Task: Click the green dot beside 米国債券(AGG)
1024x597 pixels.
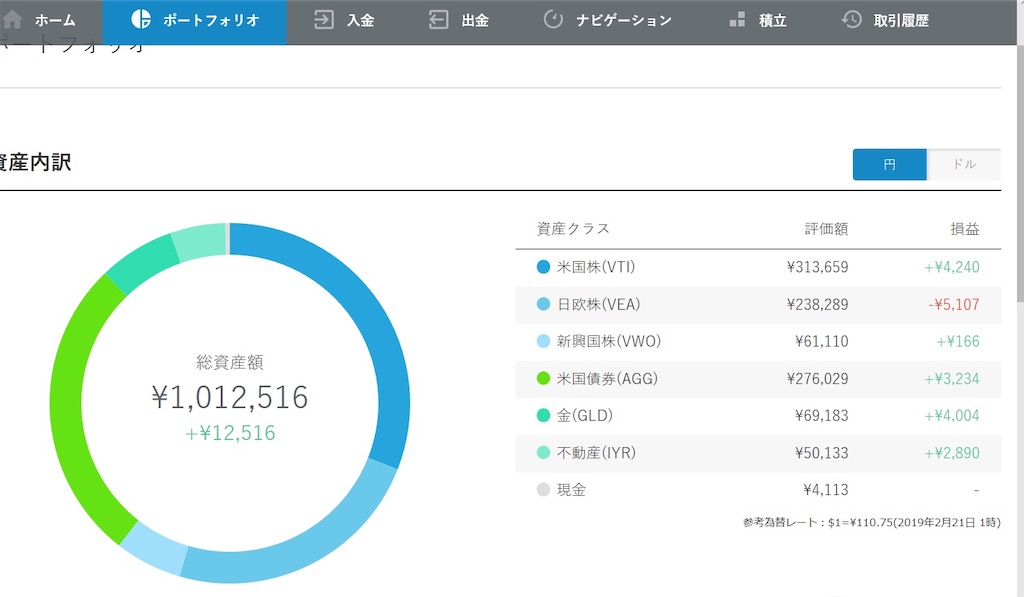Action: [x=544, y=379]
